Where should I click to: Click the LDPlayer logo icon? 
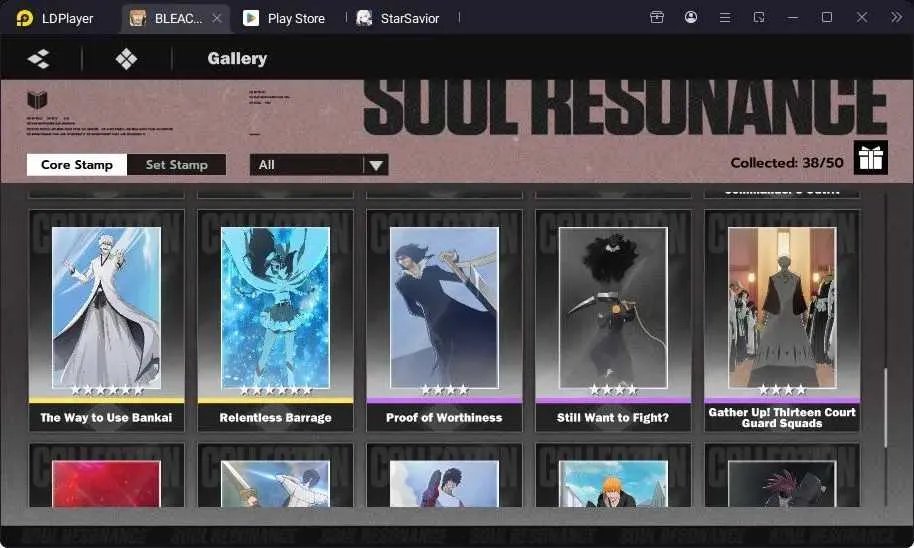24,18
